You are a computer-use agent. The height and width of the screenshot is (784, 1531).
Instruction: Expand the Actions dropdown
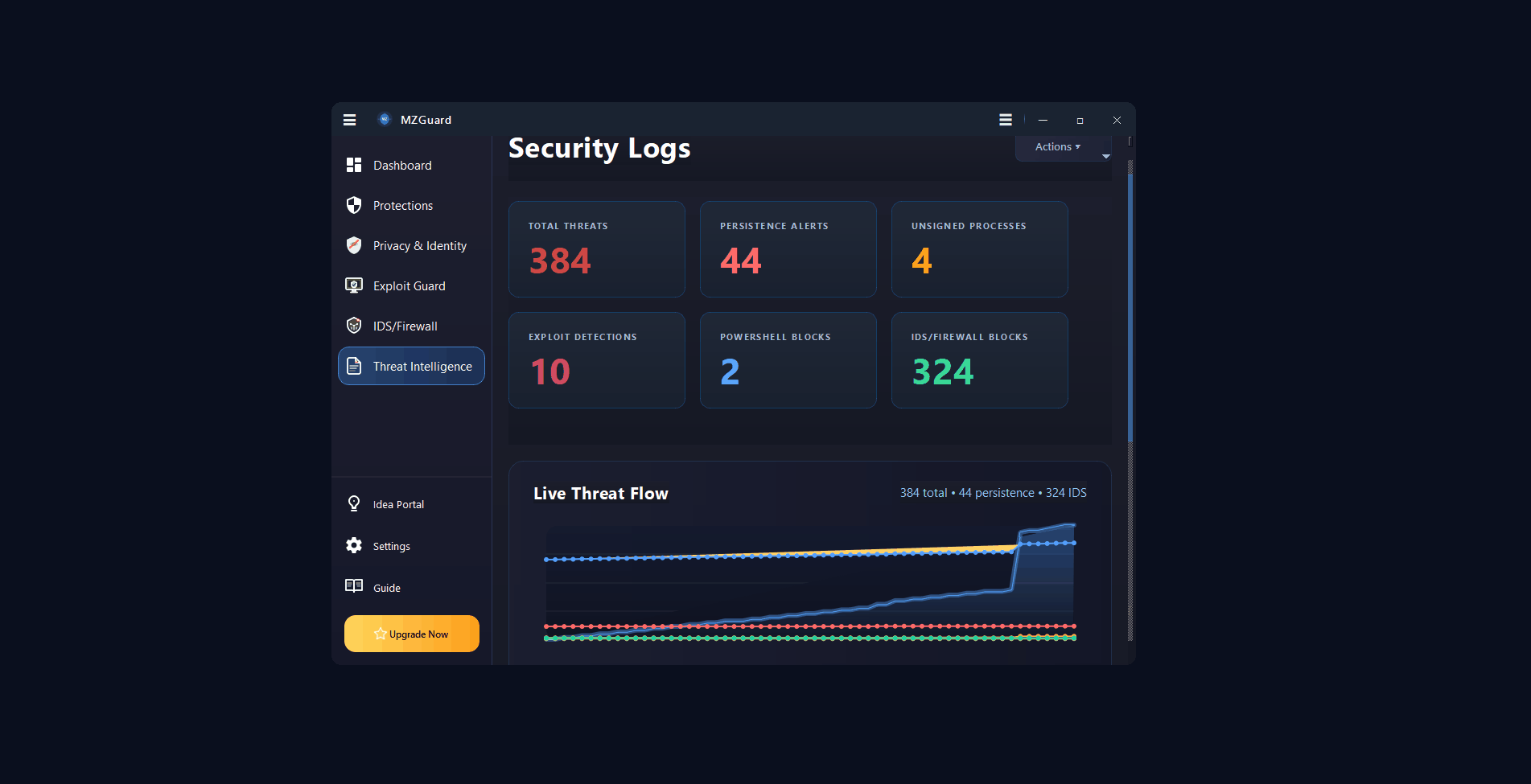click(x=1057, y=147)
